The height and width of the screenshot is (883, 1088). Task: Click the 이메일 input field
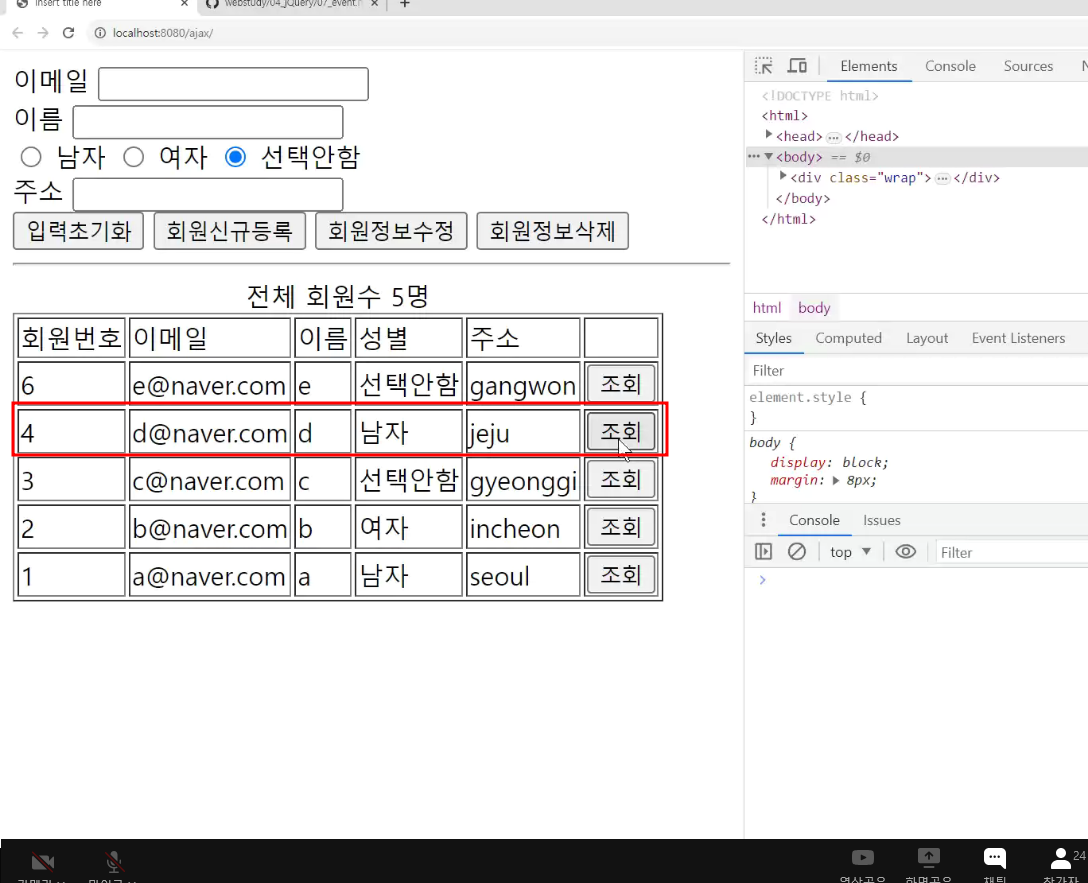[x=233, y=84]
